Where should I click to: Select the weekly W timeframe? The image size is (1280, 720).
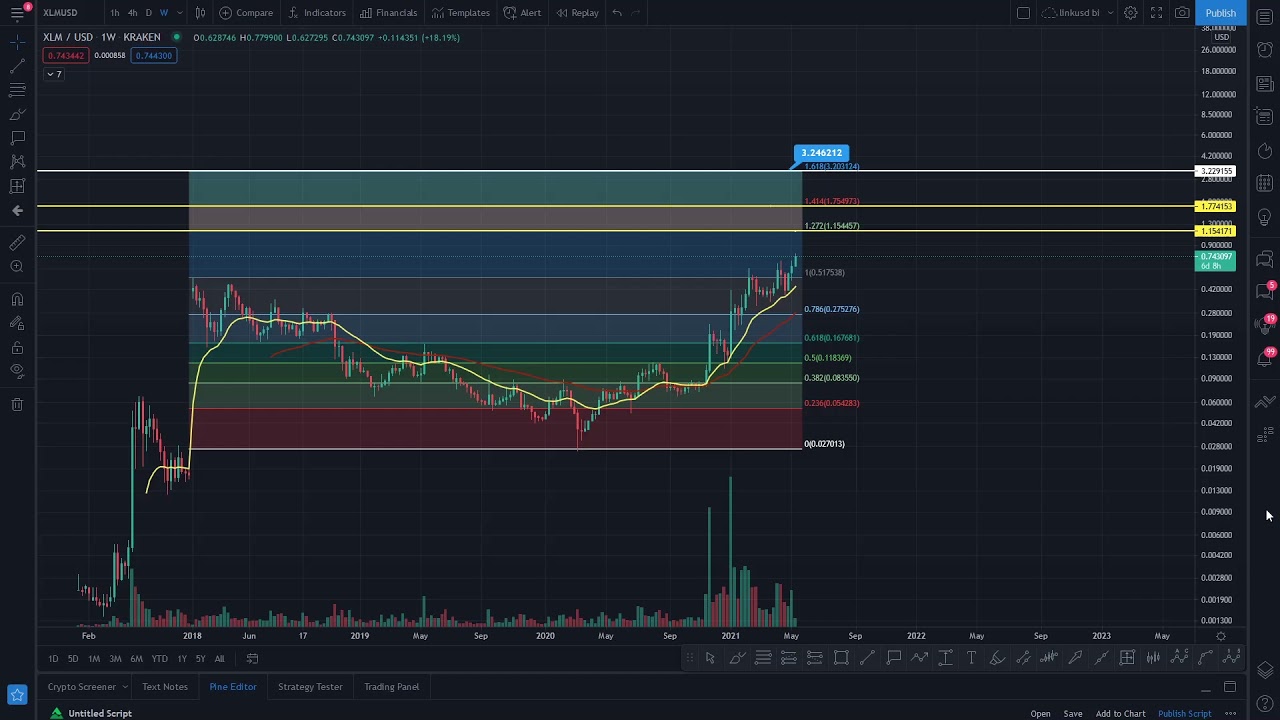tap(164, 13)
